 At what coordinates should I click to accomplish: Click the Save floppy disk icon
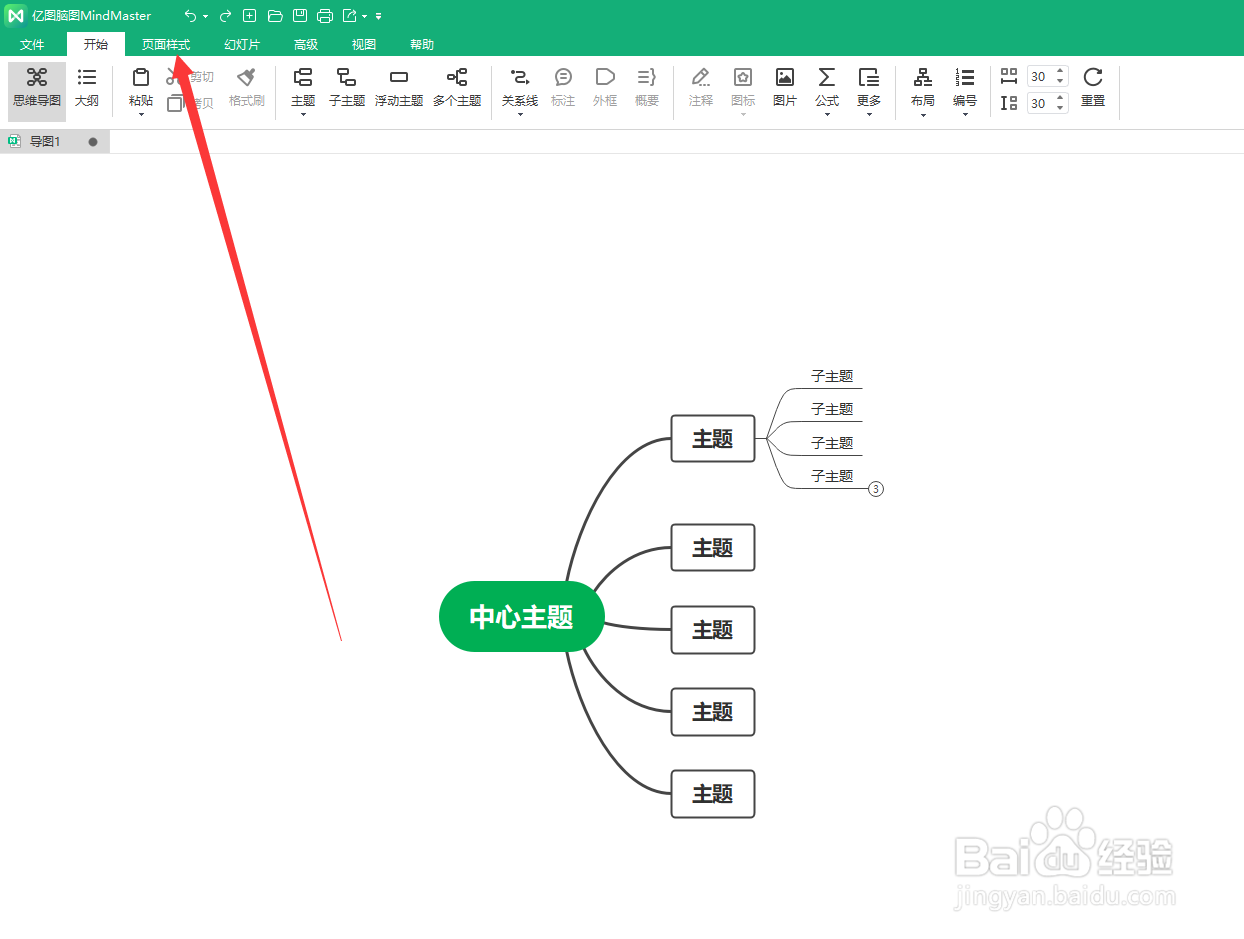pyautogui.click(x=300, y=16)
